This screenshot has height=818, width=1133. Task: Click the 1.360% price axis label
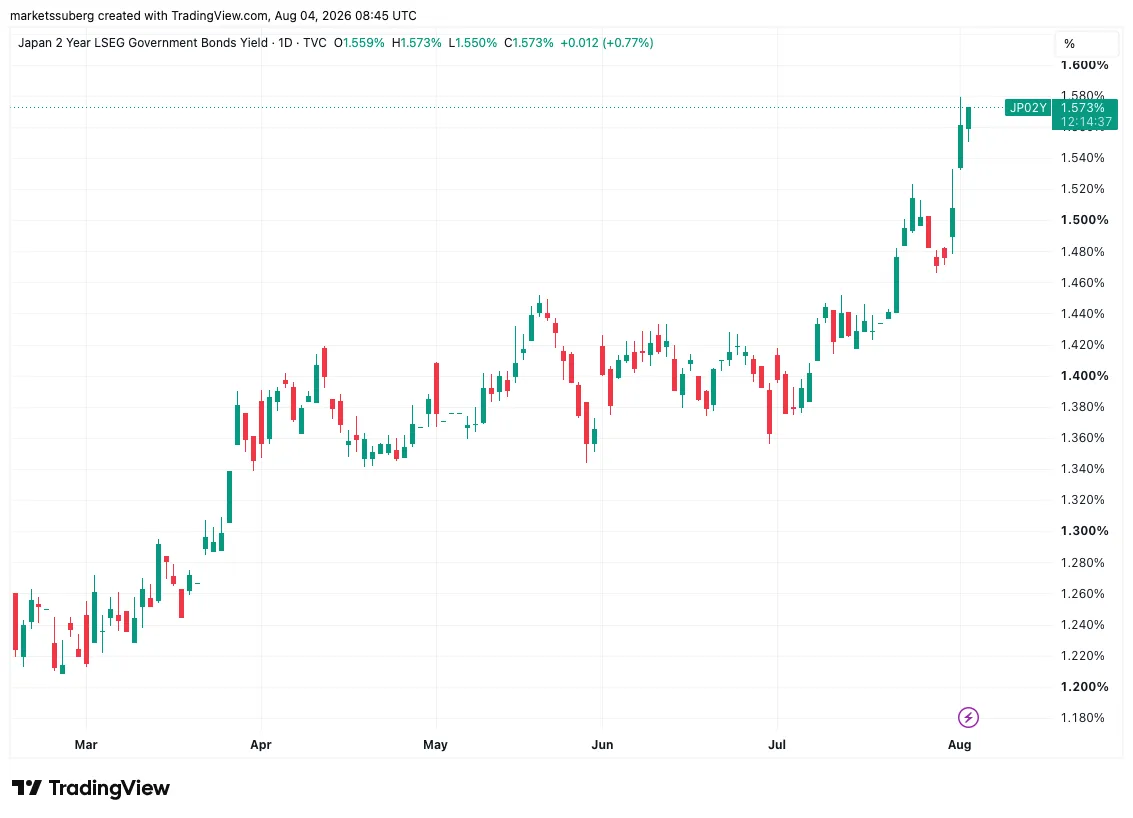pyautogui.click(x=1082, y=438)
